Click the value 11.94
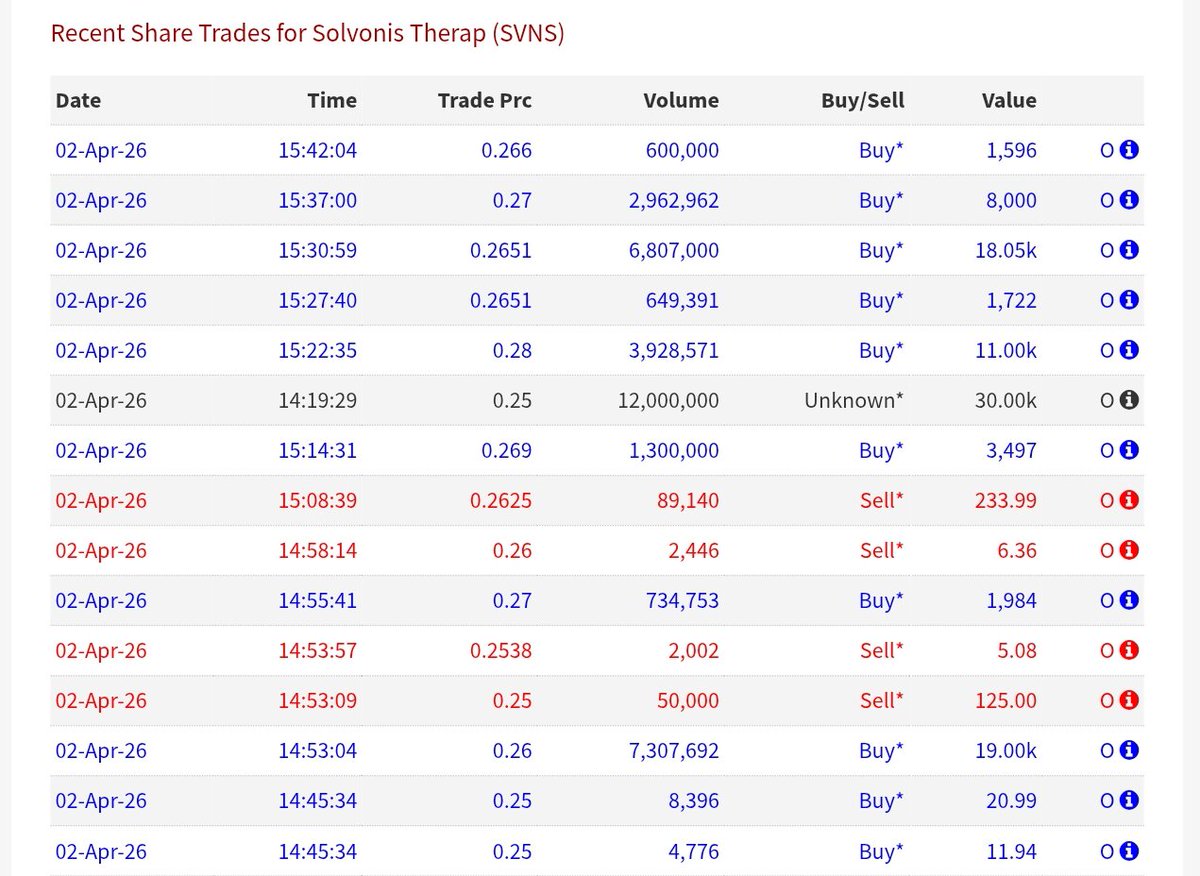The image size is (1200, 876). tap(1012, 851)
